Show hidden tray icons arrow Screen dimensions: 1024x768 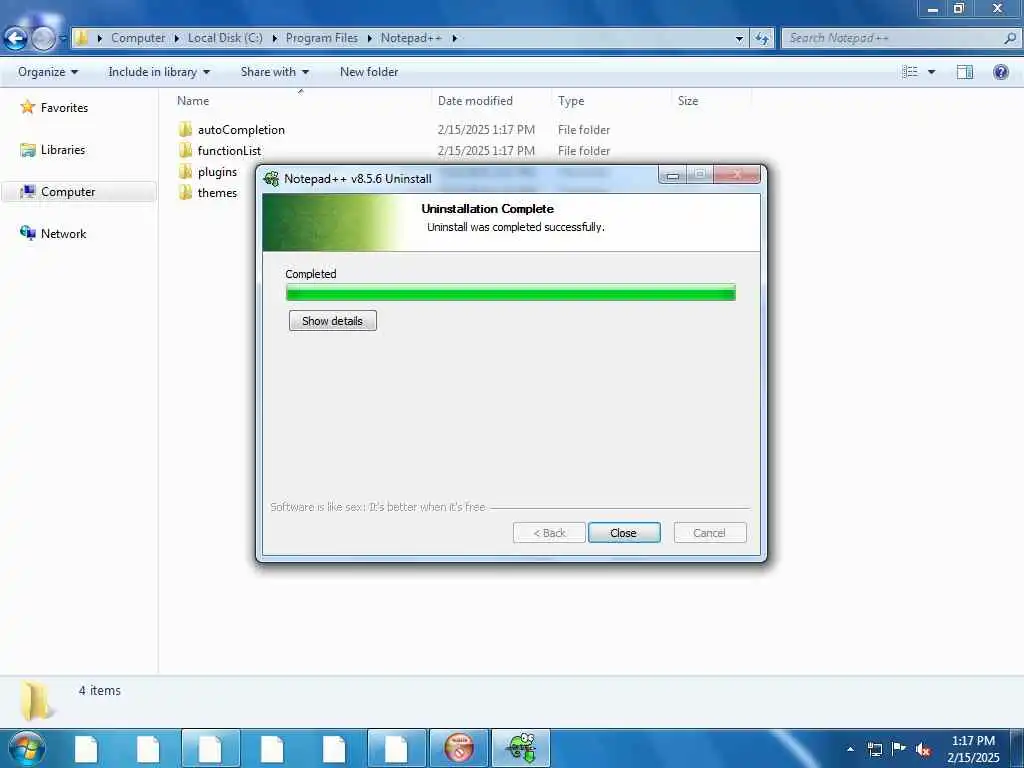(x=850, y=749)
